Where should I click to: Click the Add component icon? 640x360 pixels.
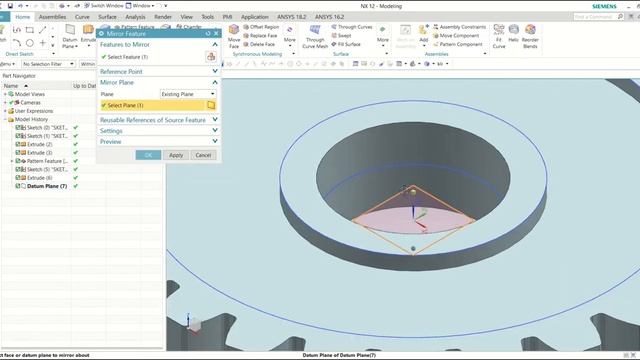pos(423,30)
